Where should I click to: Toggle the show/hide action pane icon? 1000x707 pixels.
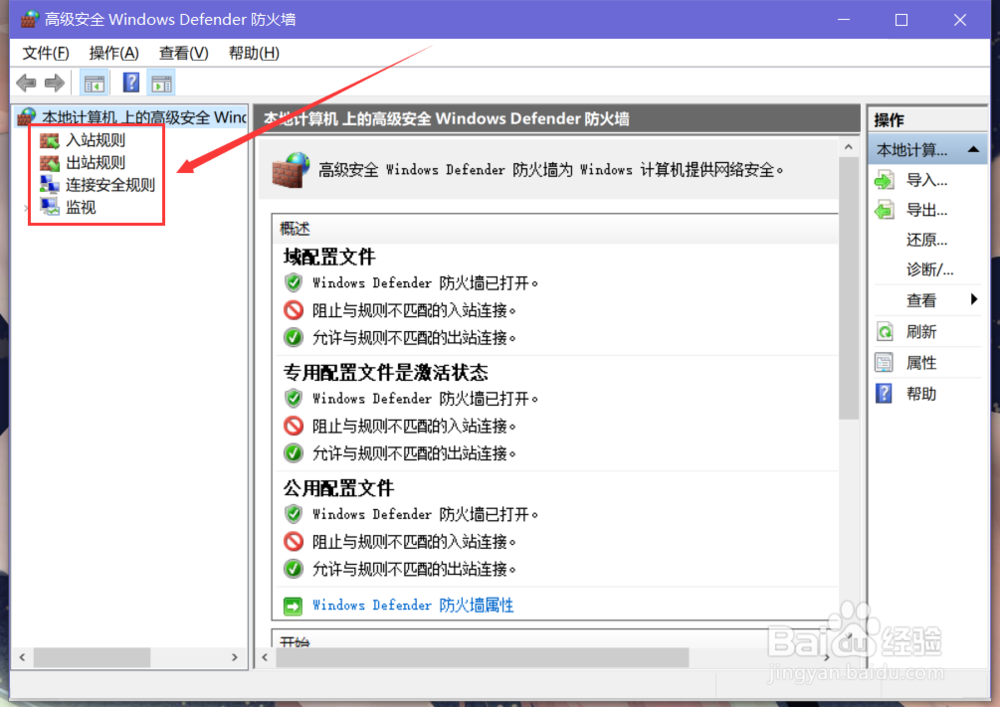coord(161,83)
